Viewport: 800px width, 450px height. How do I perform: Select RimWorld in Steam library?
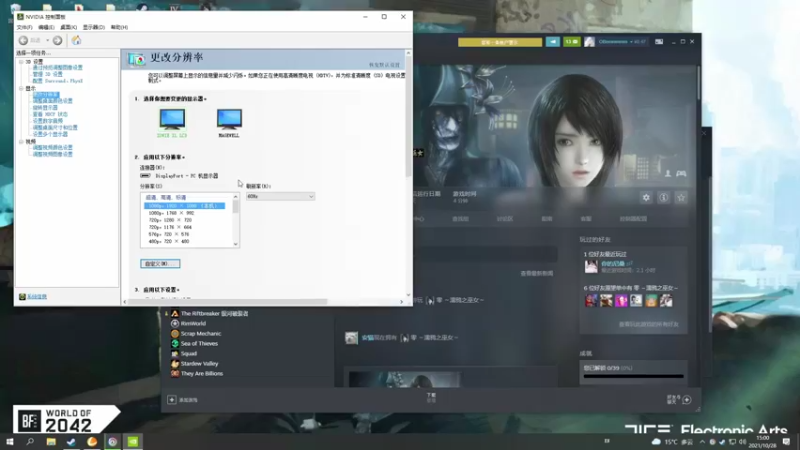[x=193, y=323]
